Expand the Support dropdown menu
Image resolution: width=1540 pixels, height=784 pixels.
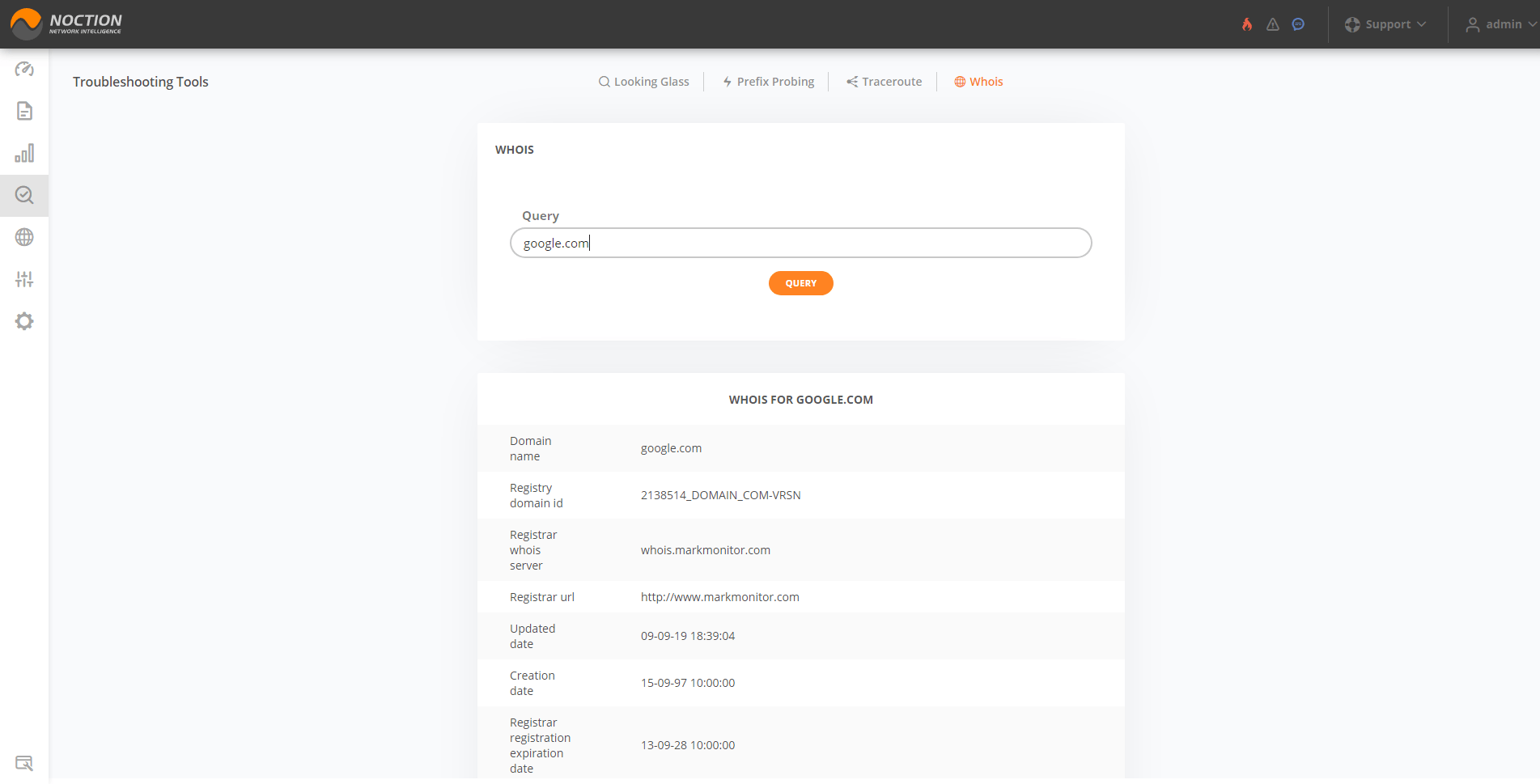click(1385, 24)
